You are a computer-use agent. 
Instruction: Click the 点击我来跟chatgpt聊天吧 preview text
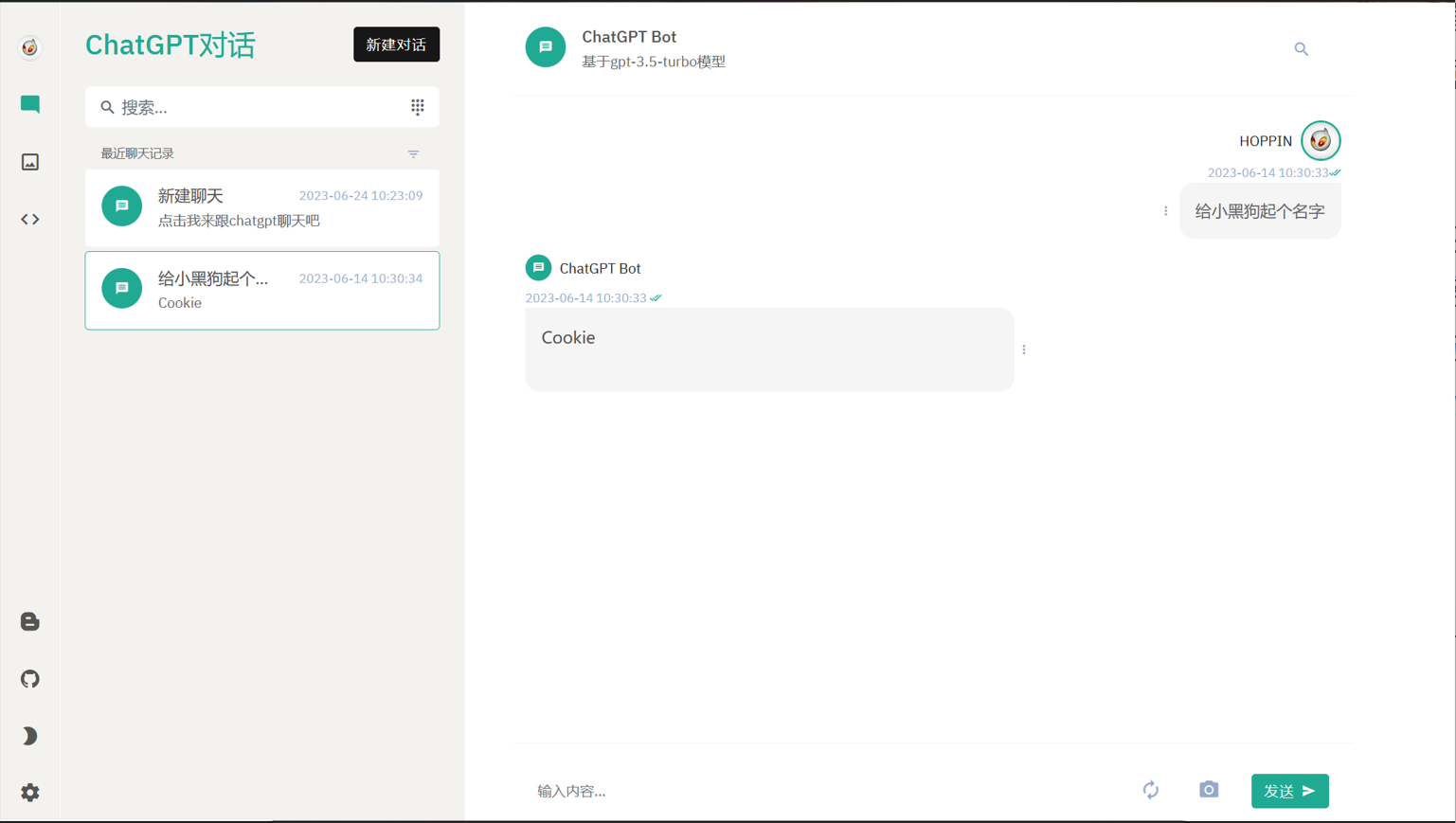[x=239, y=221]
